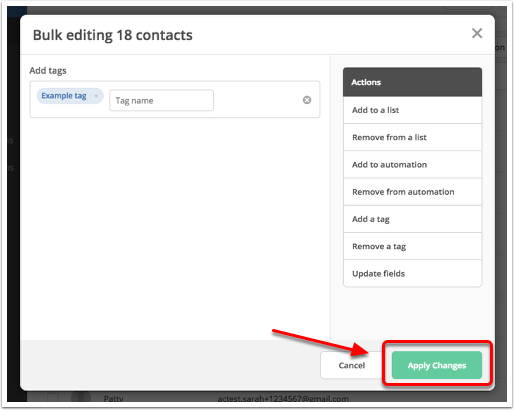Clear the tags field with circled X icon
The height and width of the screenshot is (410, 514).
(307, 100)
